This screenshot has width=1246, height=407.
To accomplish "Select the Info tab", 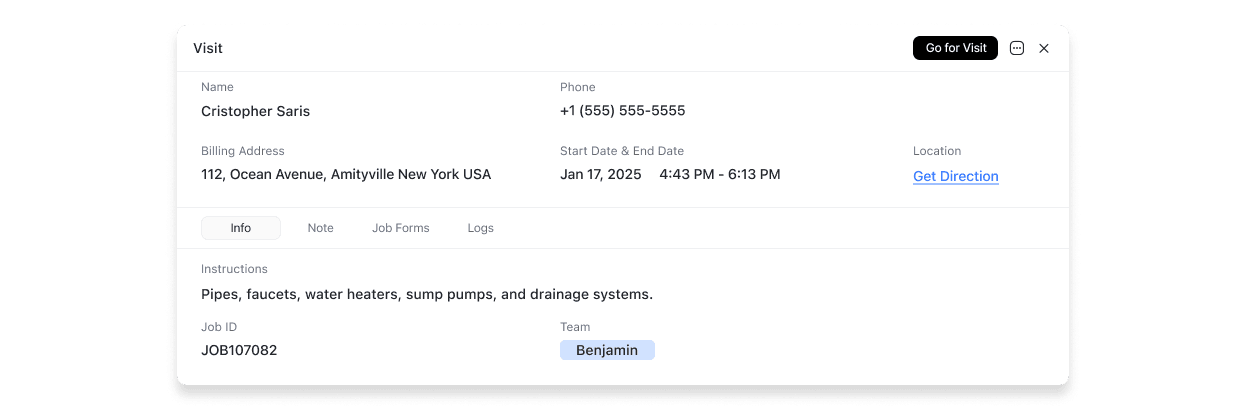I will pyautogui.click(x=241, y=228).
